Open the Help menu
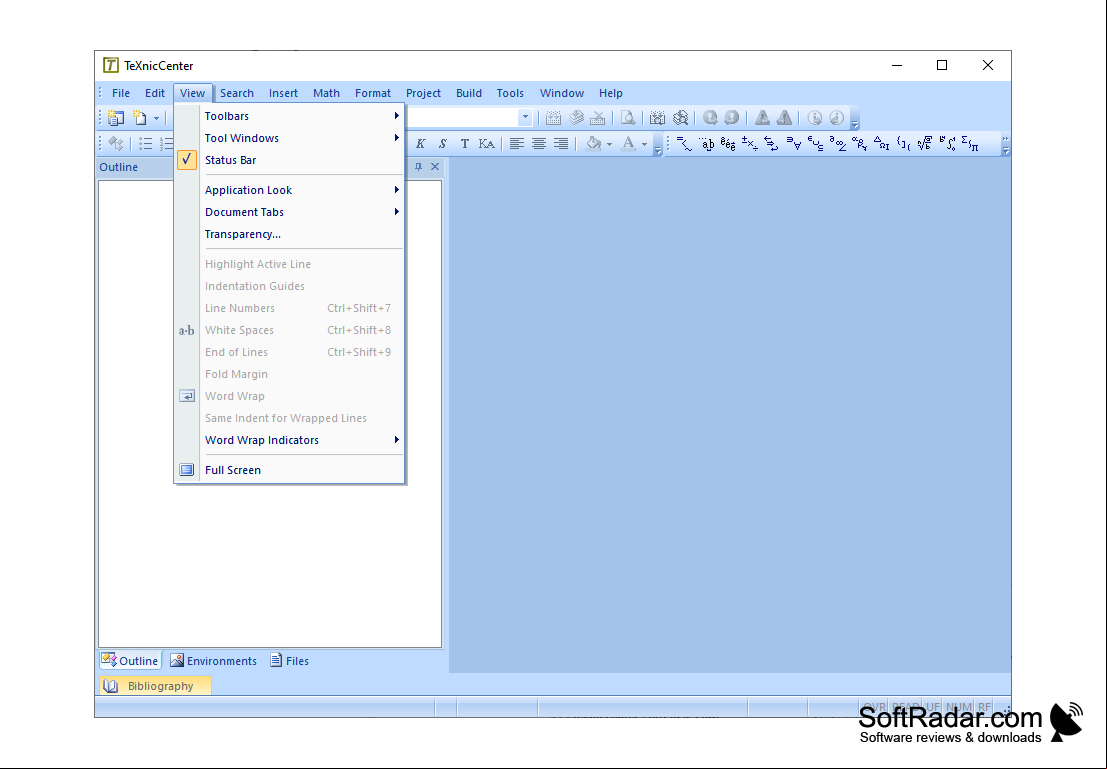 pos(611,93)
